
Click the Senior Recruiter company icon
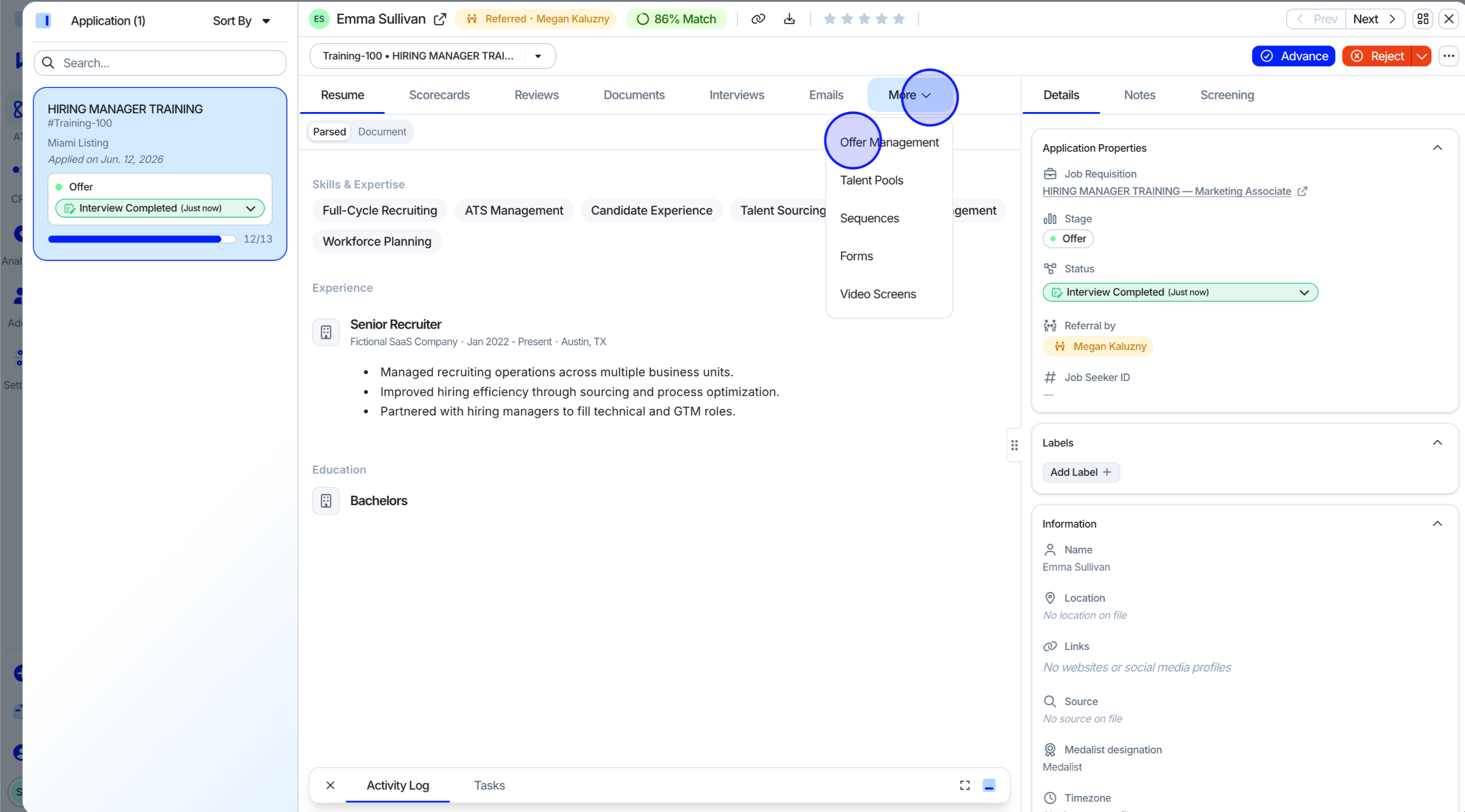pos(326,332)
